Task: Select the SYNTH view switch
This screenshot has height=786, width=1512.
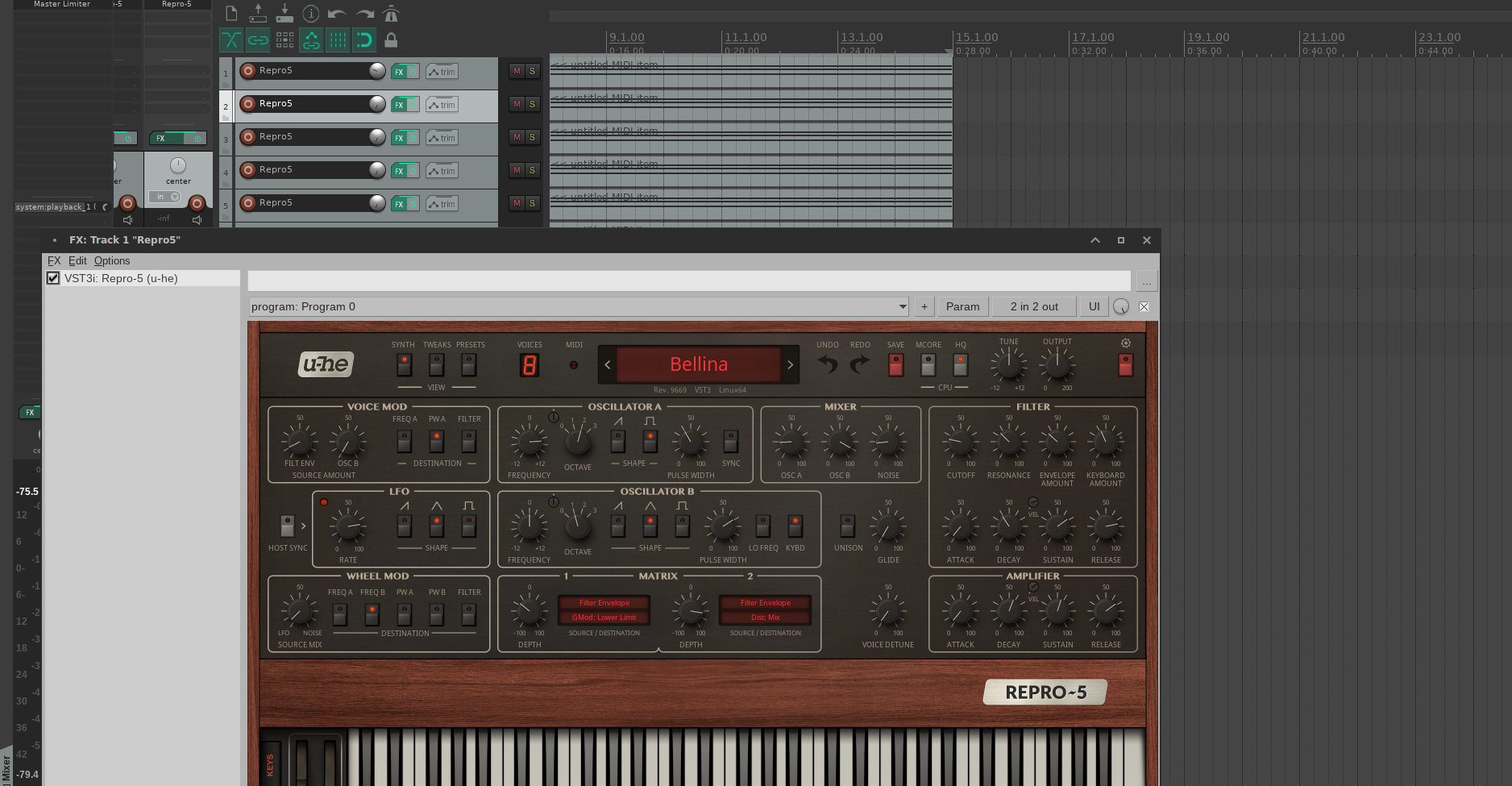Action: [x=404, y=365]
